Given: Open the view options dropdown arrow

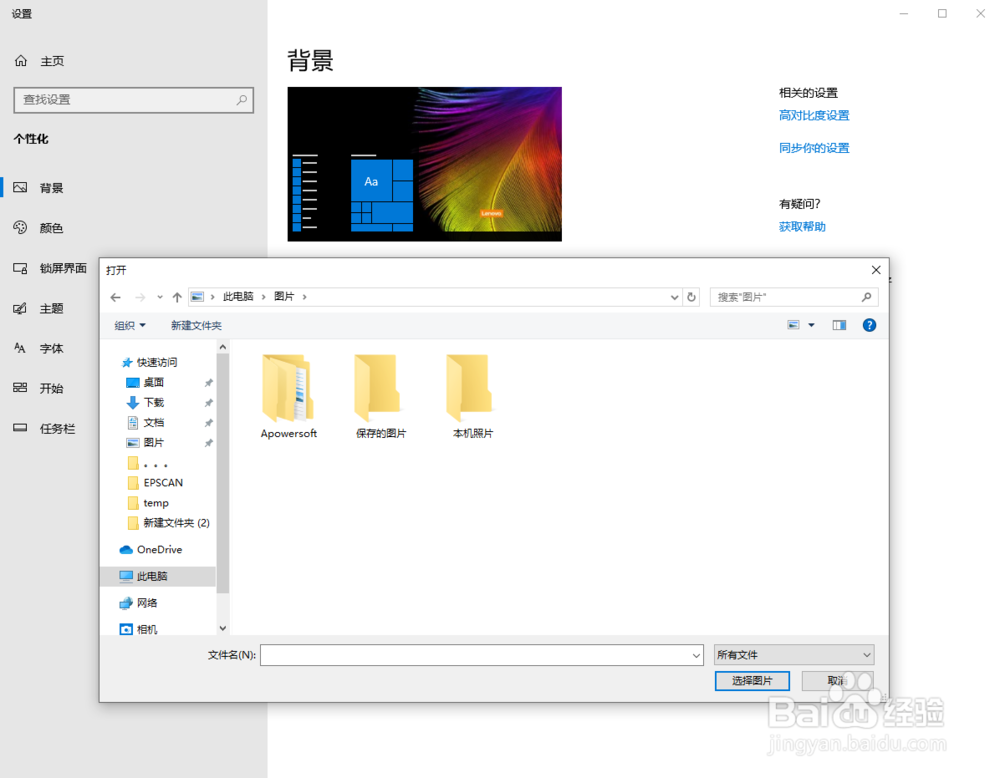Looking at the screenshot, I should (811, 325).
